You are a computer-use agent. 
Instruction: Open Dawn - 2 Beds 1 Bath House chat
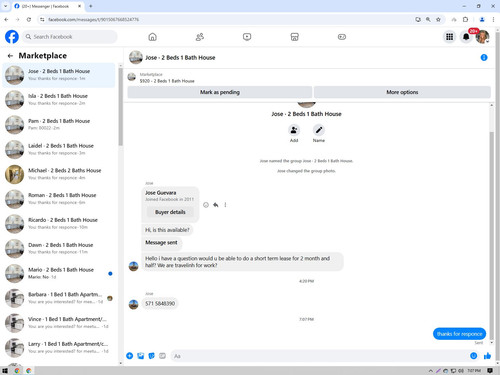pos(59,248)
